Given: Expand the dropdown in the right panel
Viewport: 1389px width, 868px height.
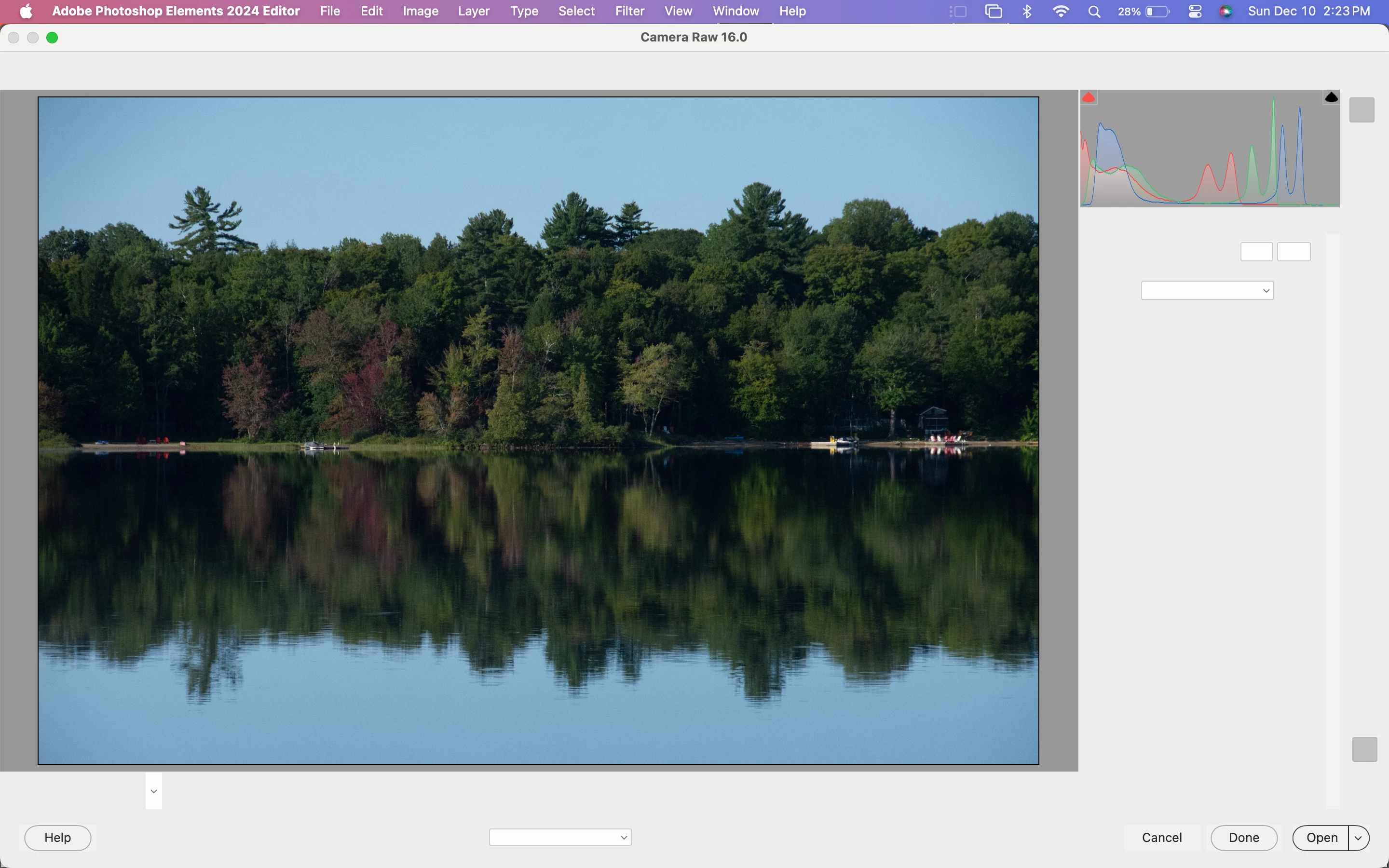Looking at the screenshot, I should point(1207,290).
